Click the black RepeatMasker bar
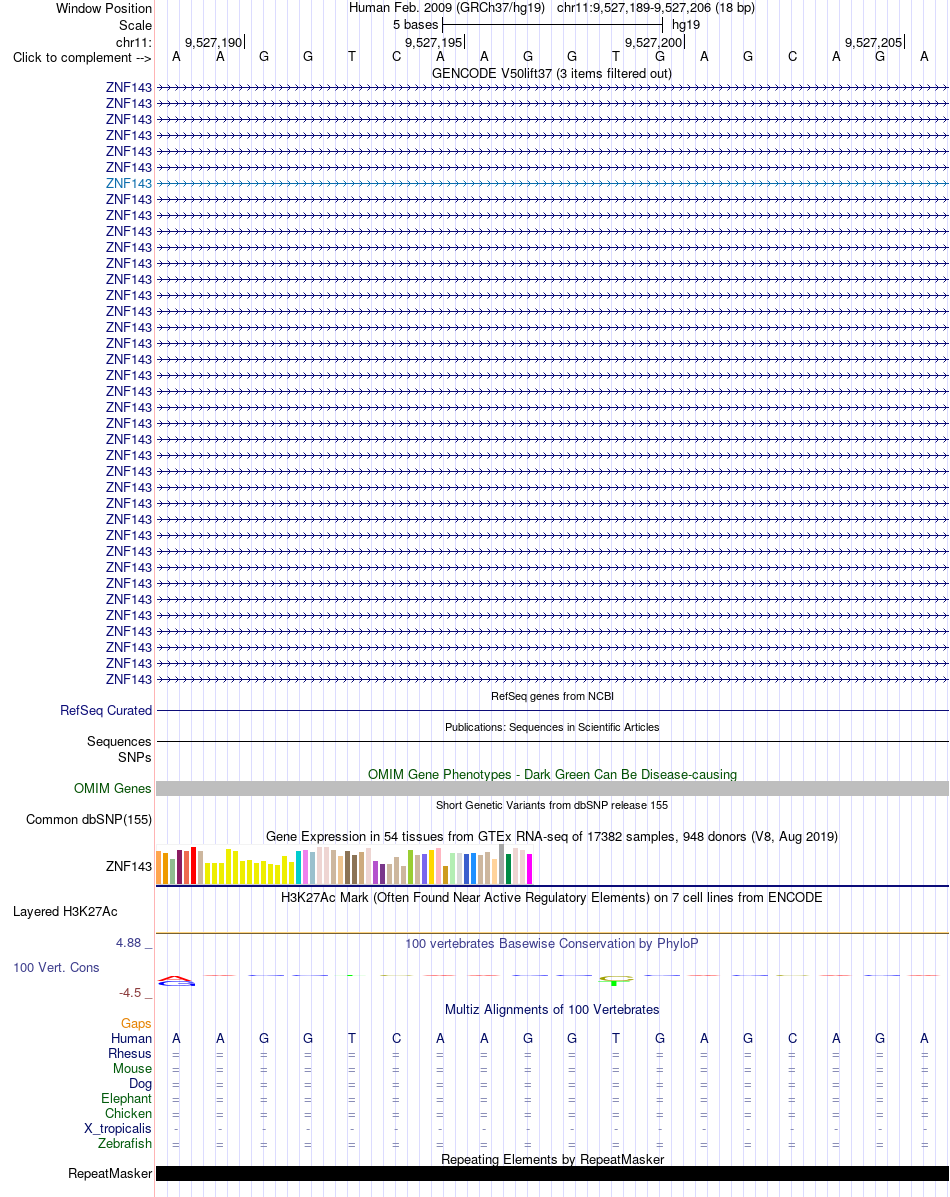 tap(552, 1173)
